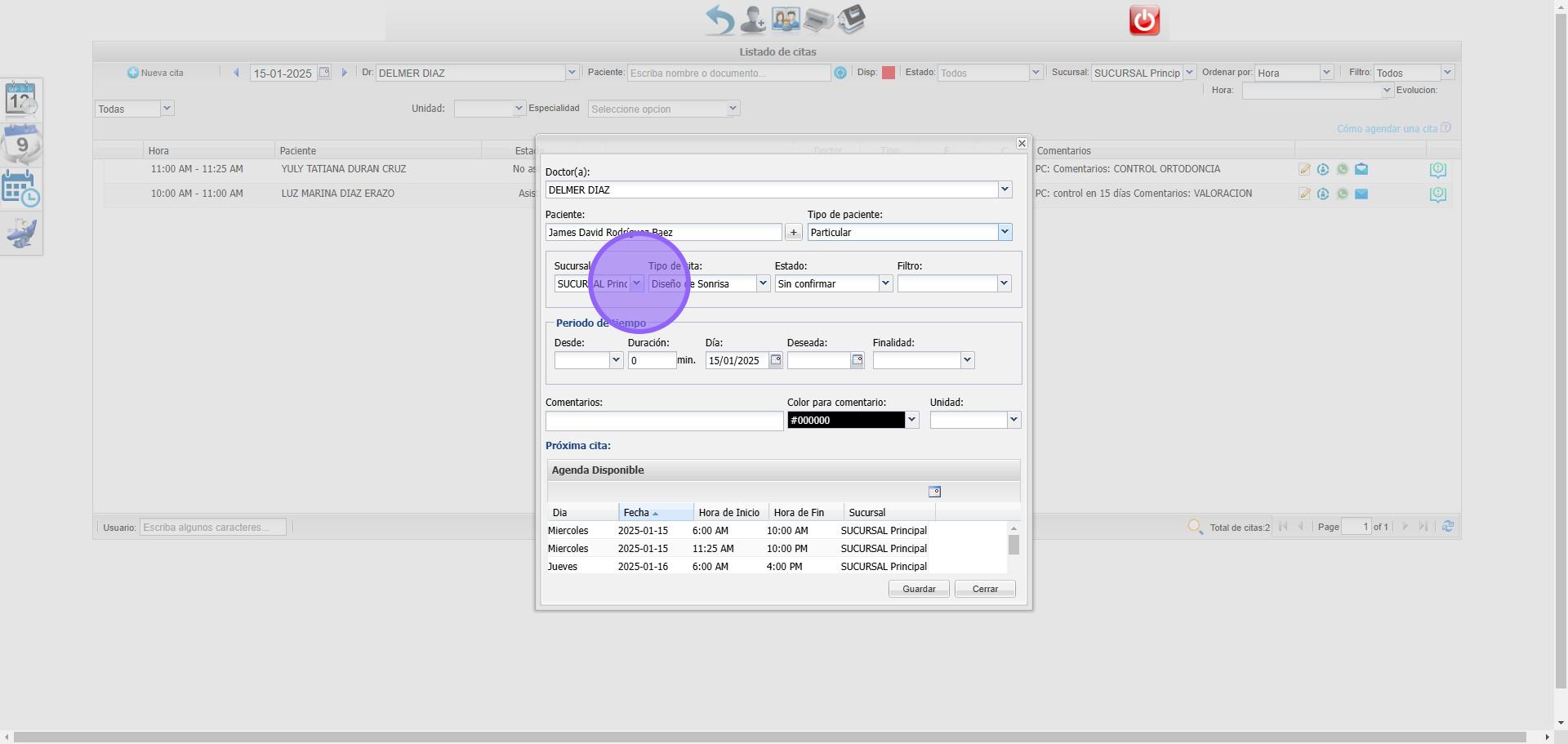Click the plus button beside the Paciente field

click(x=793, y=233)
